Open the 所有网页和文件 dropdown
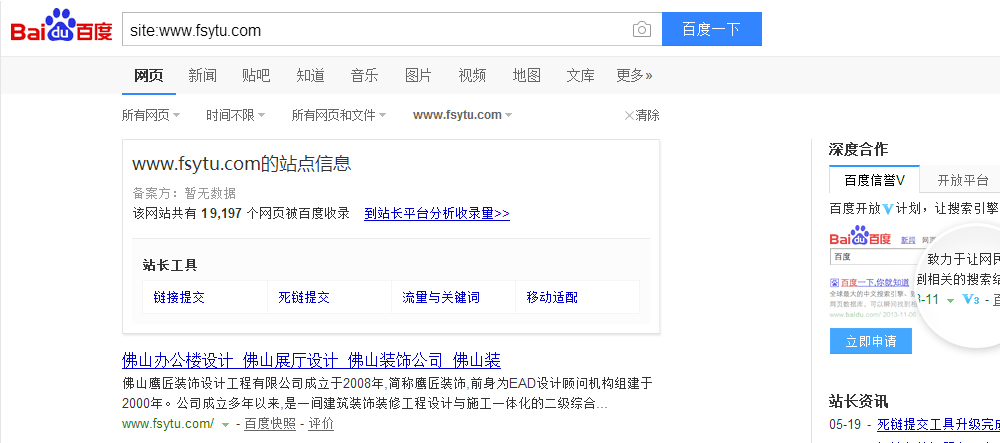 (x=339, y=115)
